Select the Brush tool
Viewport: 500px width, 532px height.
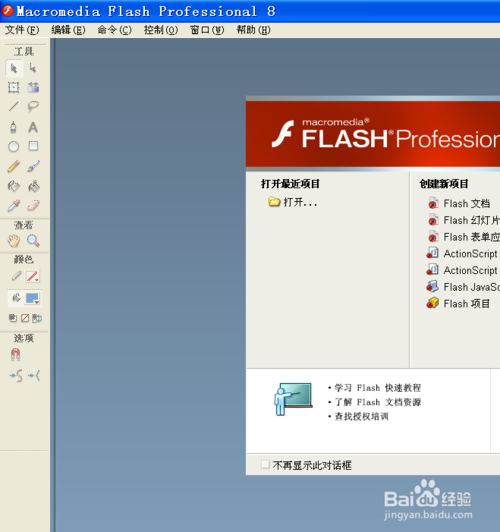[33, 166]
